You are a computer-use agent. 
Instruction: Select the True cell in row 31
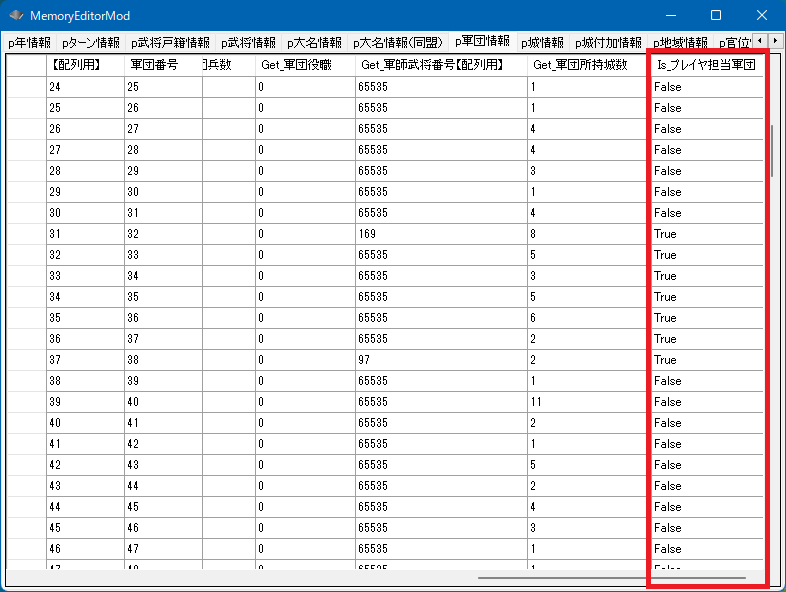[x=705, y=234]
